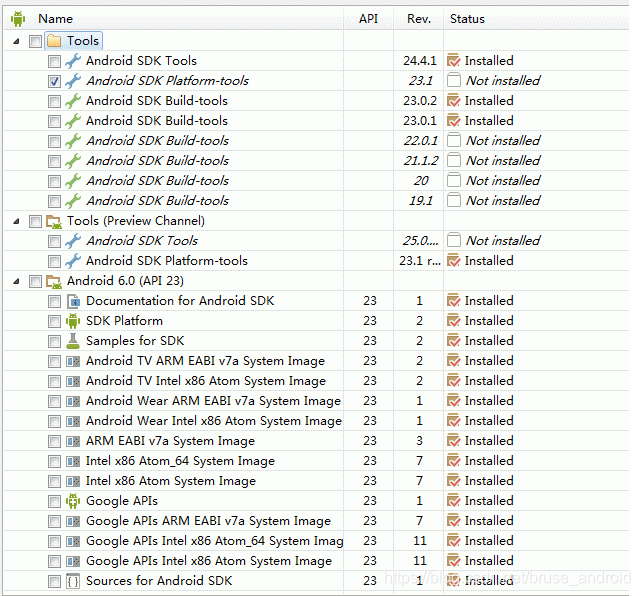Collapse Android 6.0 (API 23) group

click(x=16, y=281)
